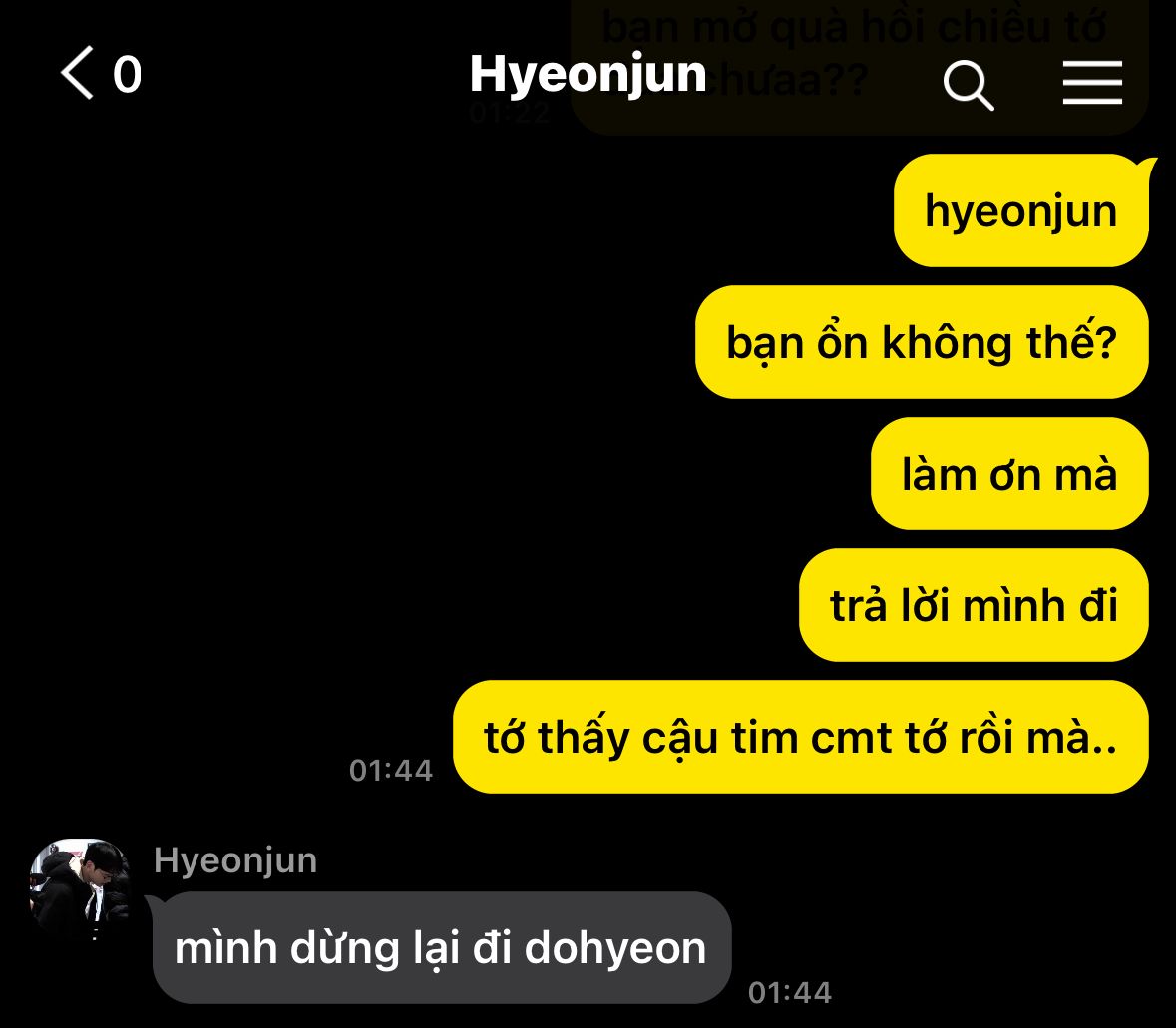Open the hamburger menu icon
This screenshot has width=1176, height=1028.
tap(1092, 83)
